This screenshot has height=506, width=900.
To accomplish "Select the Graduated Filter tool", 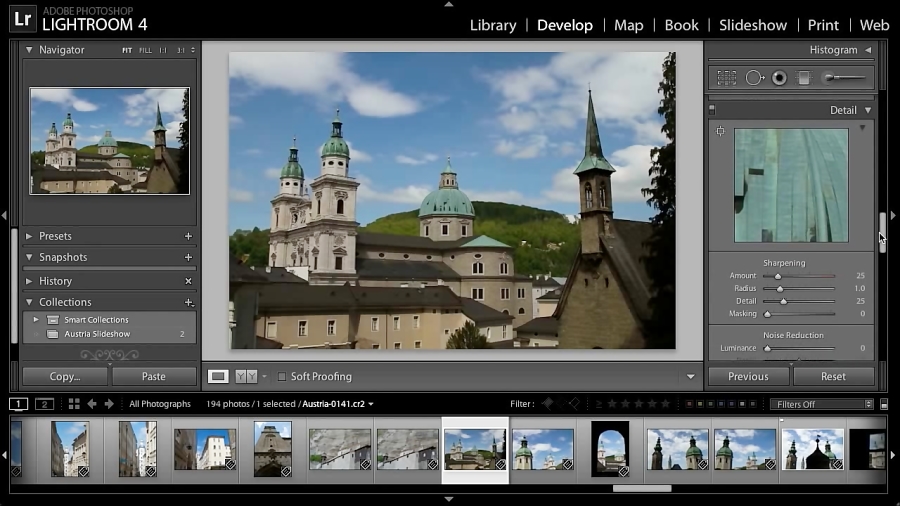I will tap(804, 77).
